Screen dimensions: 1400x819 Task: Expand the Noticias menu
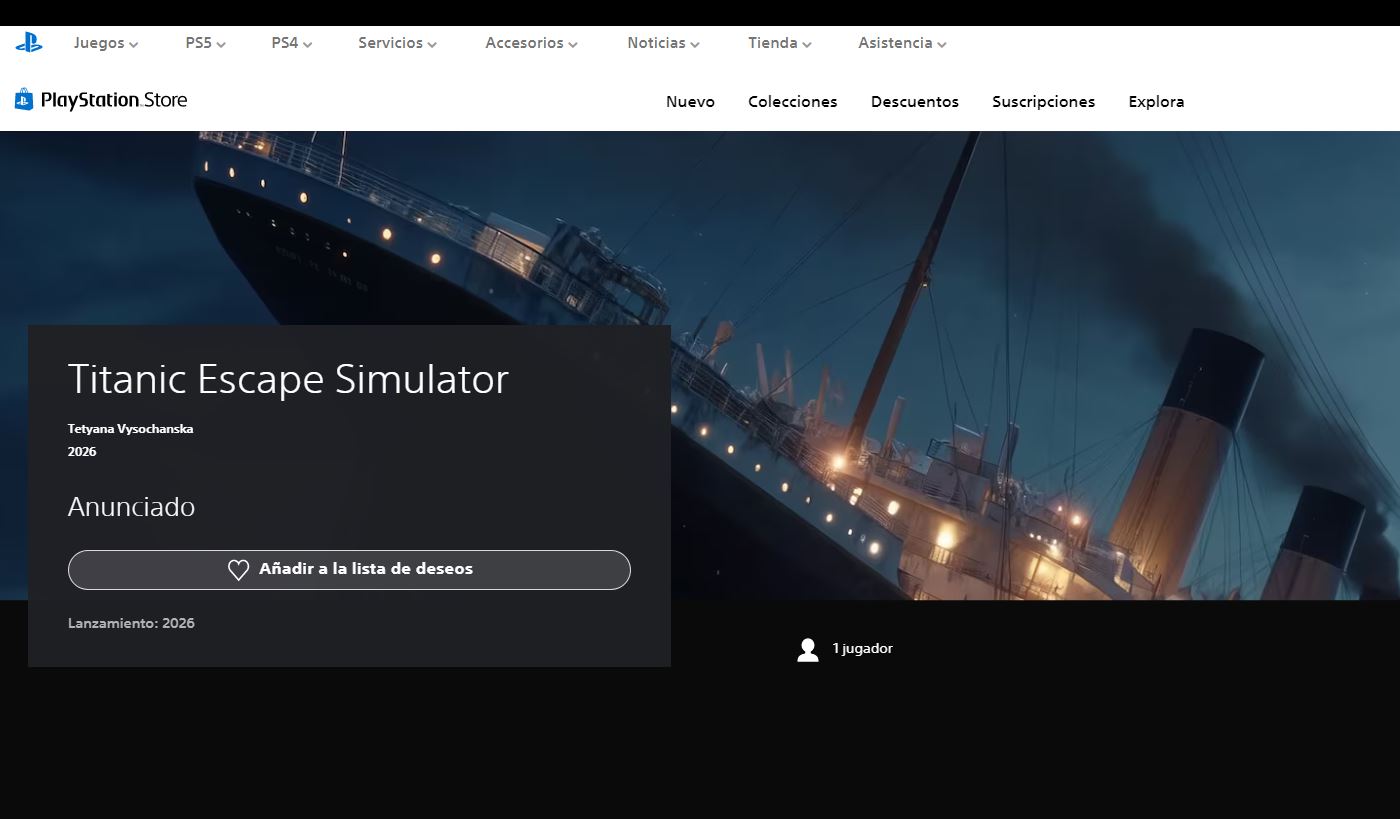tap(664, 43)
